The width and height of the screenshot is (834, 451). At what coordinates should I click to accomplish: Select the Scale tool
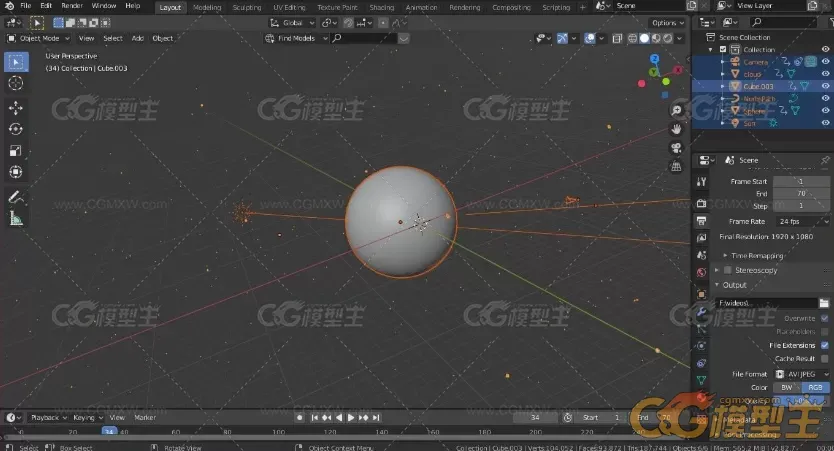tap(16, 151)
